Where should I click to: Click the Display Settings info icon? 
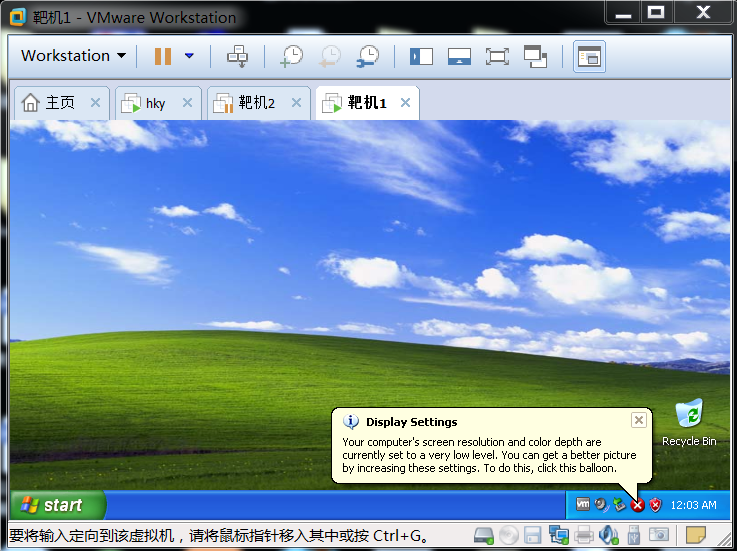coord(351,422)
